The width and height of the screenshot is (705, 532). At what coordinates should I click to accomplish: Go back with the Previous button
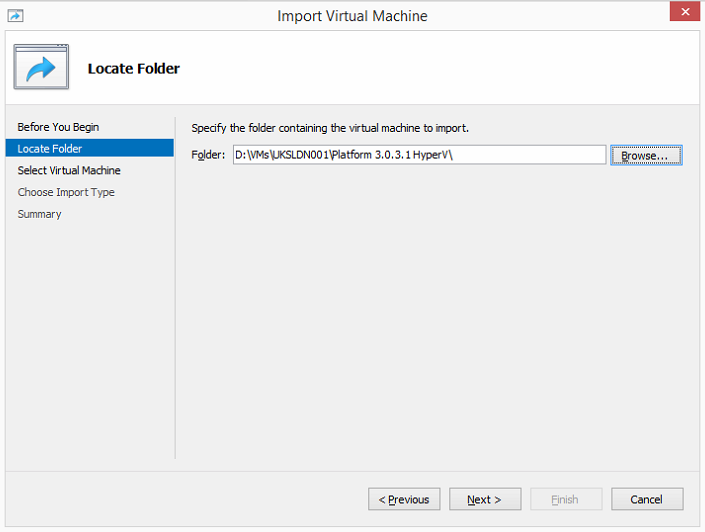pos(404,499)
